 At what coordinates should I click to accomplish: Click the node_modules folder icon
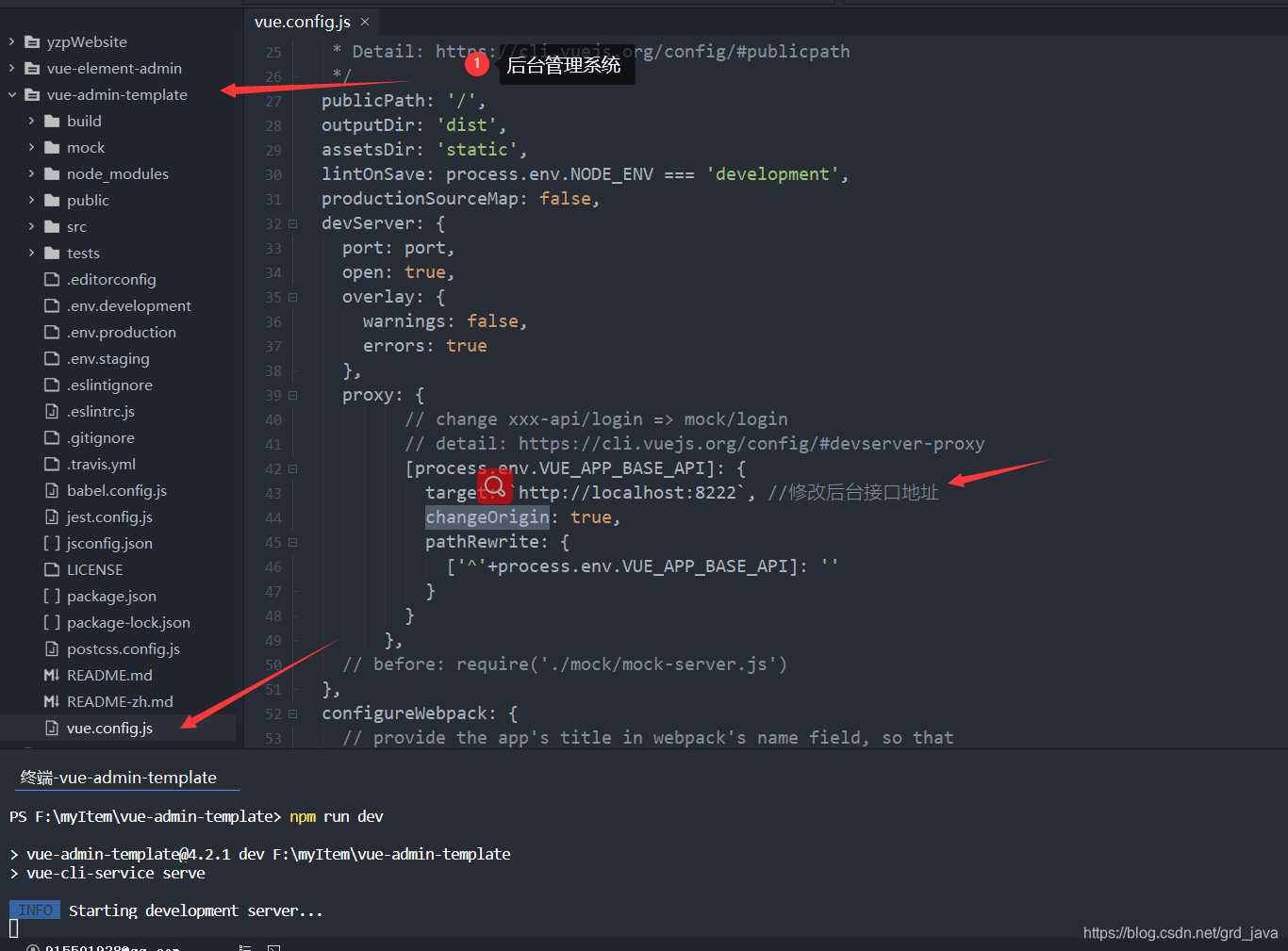click(x=52, y=174)
